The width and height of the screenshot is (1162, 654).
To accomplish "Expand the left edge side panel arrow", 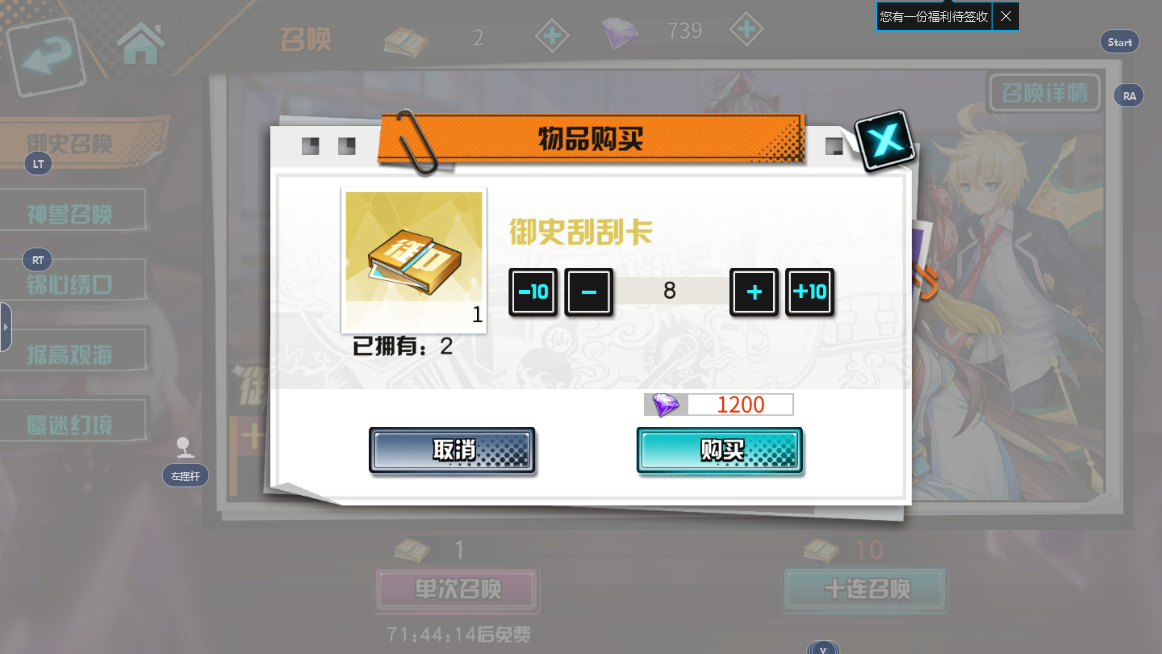I will coord(5,327).
